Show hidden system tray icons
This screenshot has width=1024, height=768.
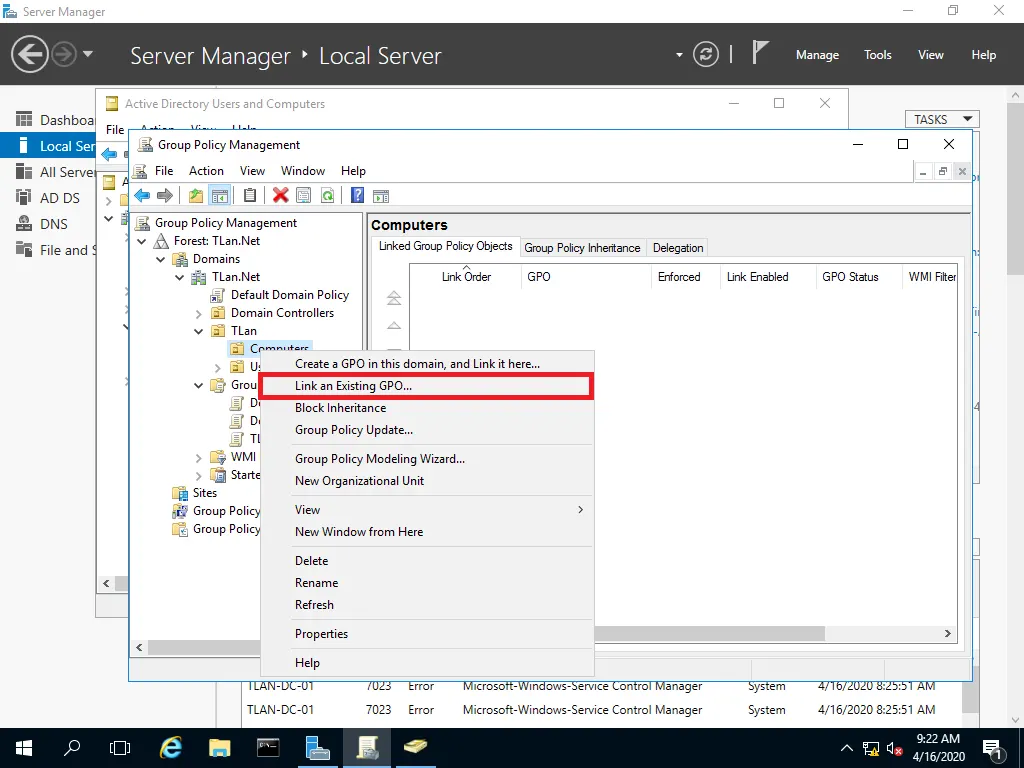click(846, 748)
